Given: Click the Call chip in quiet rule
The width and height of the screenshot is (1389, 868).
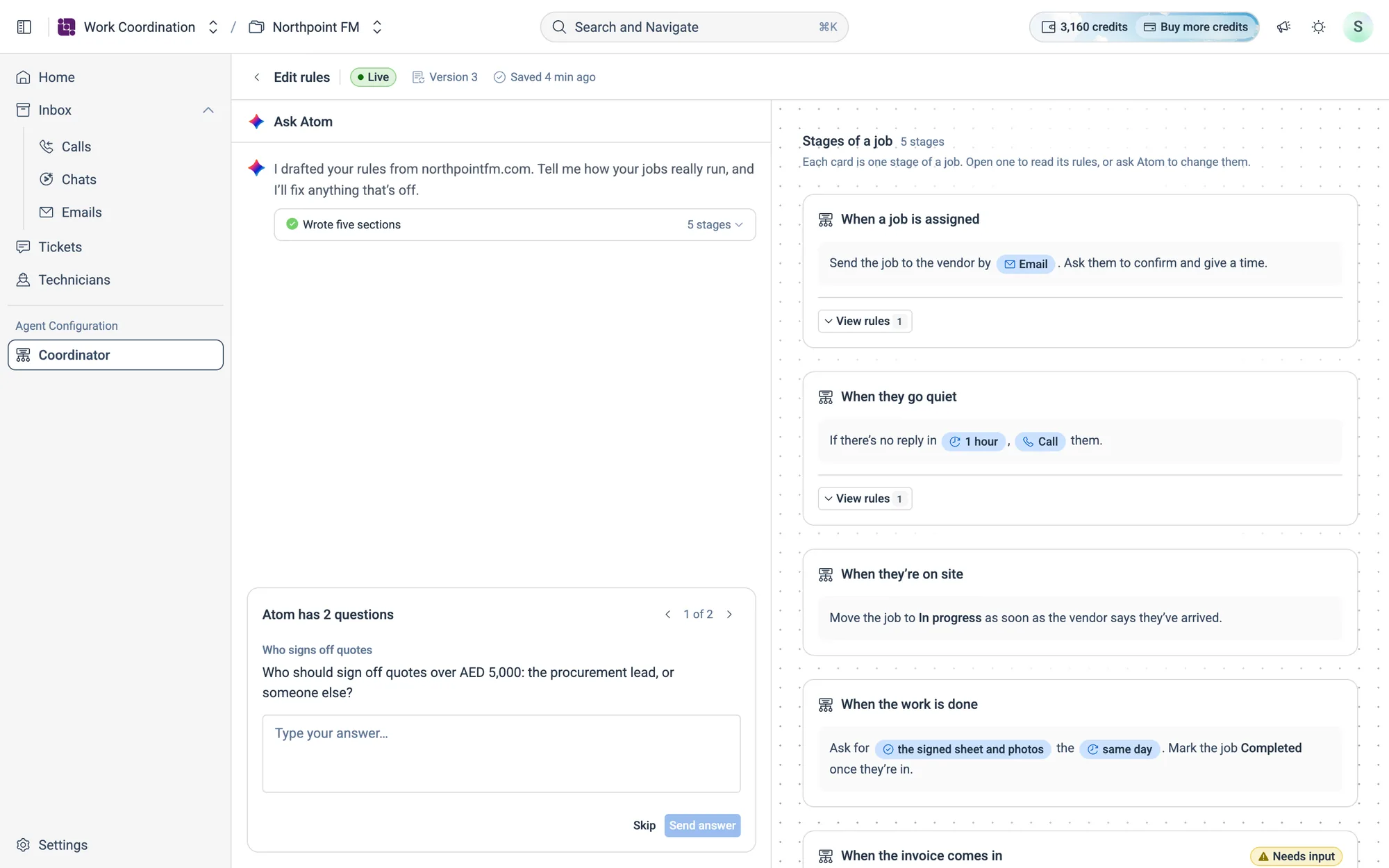Looking at the screenshot, I should (1040, 442).
